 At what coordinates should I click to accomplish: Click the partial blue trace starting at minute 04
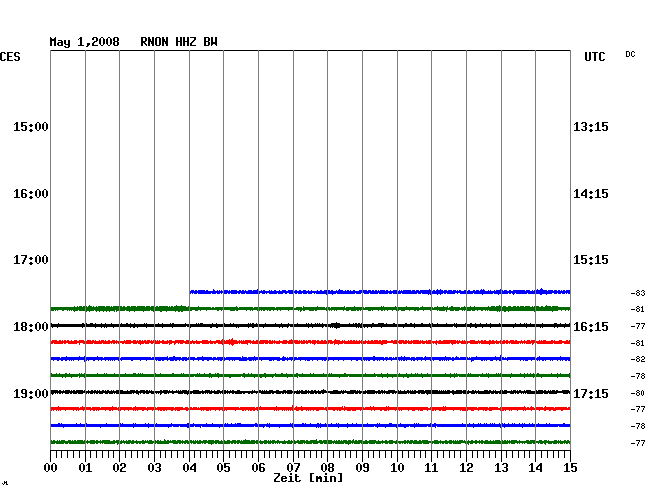coord(380,292)
